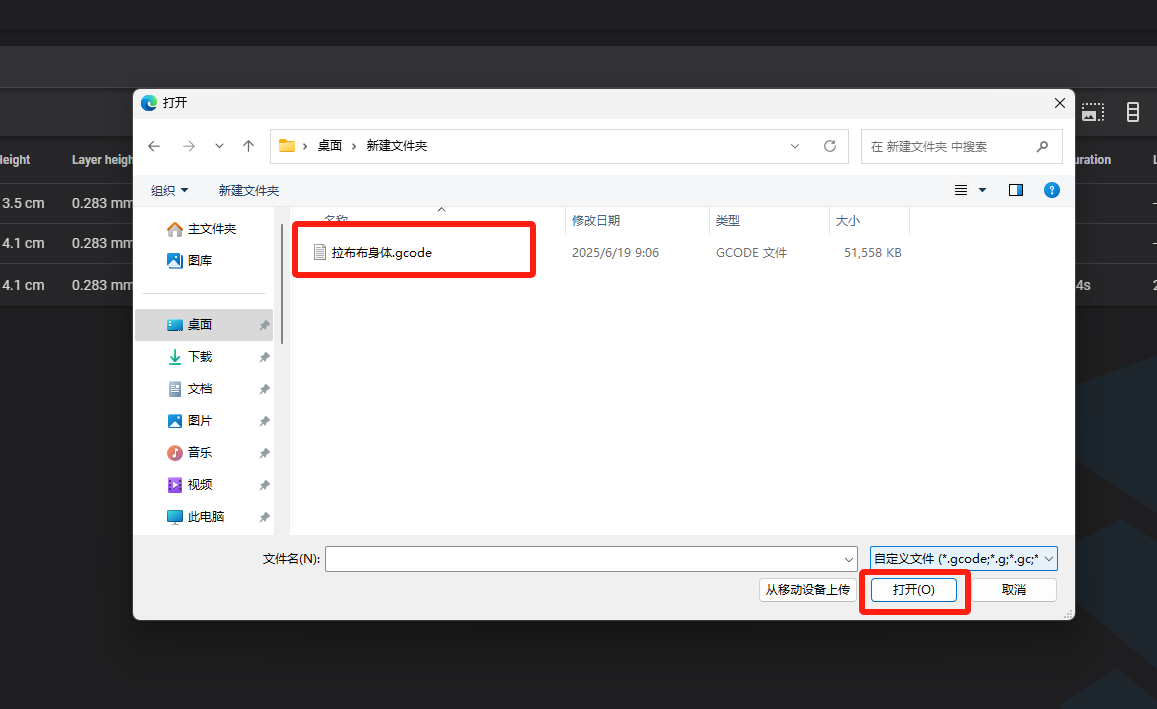
Task: Click 新建文件夹 in the toolbar
Action: coord(248,190)
